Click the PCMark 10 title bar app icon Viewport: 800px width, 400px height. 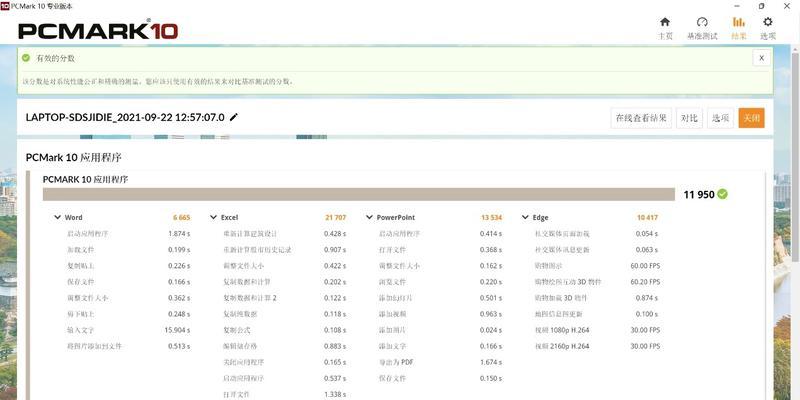pos(5,6)
